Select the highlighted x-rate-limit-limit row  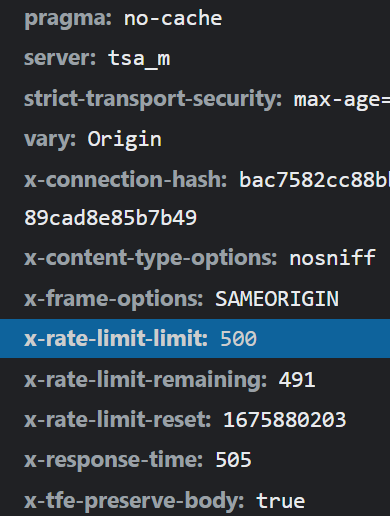pyautogui.click(x=195, y=339)
